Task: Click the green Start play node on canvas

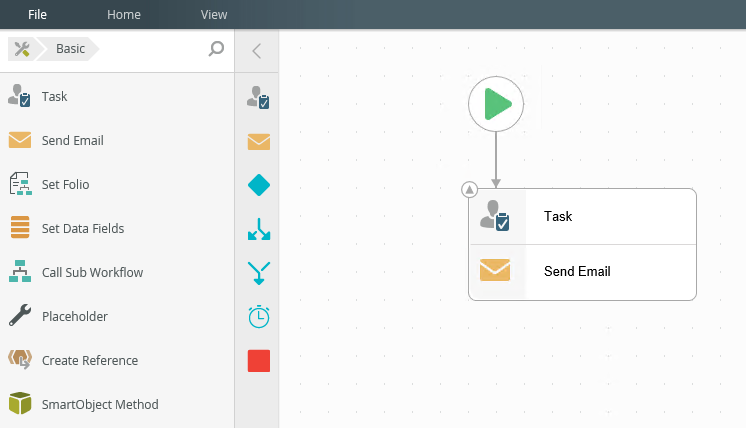Action: click(496, 104)
